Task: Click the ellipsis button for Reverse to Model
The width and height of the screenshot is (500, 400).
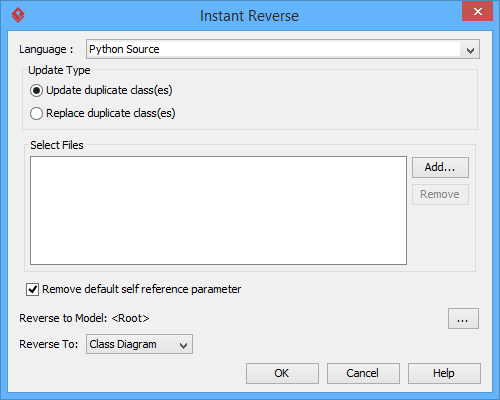Action: coord(463,319)
